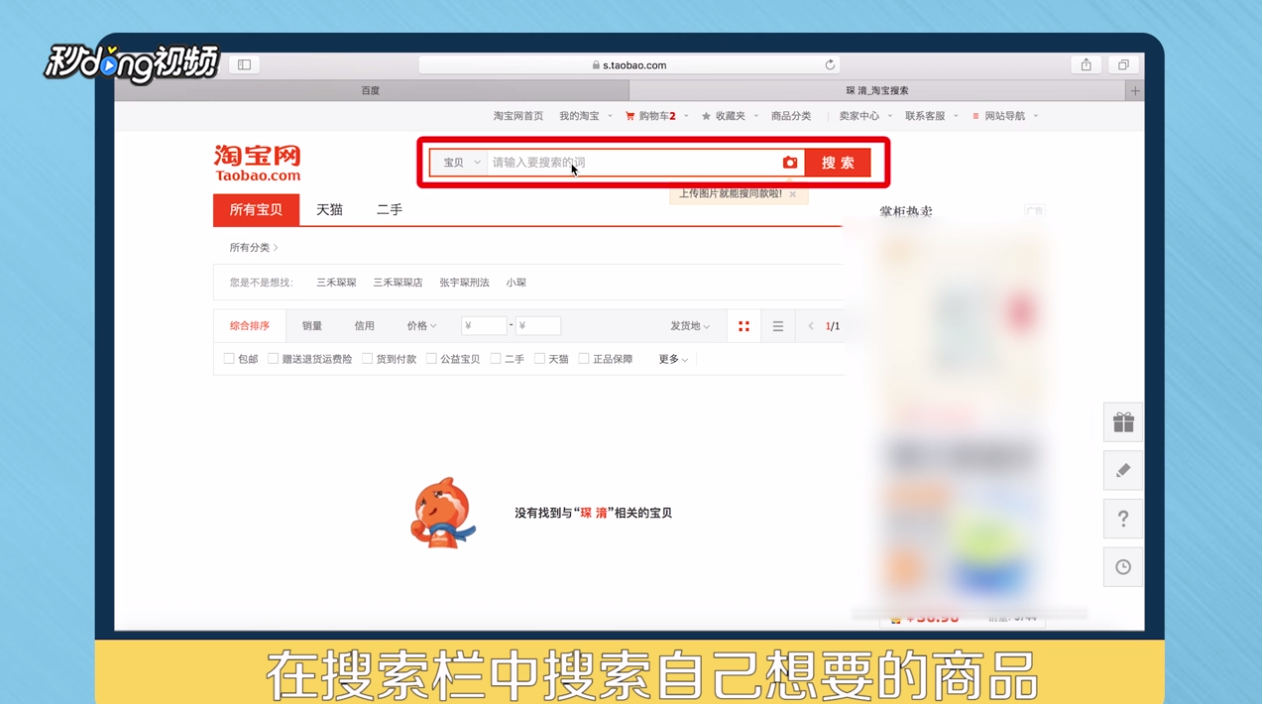Click the maximum price input field
The width and height of the screenshot is (1263, 704).
[x=538, y=326]
